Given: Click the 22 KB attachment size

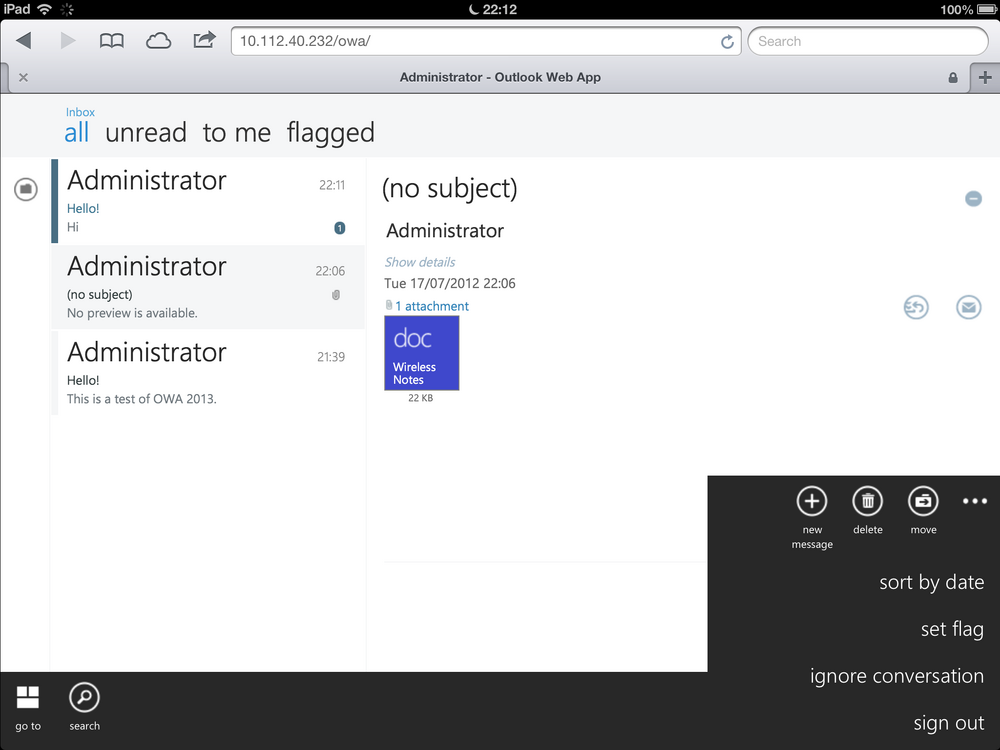Looking at the screenshot, I should [420, 398].
